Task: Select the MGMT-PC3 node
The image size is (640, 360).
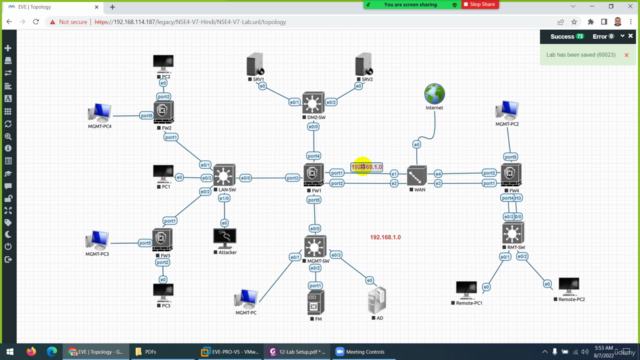Action: pyautogui.click(x=97, y=240)
